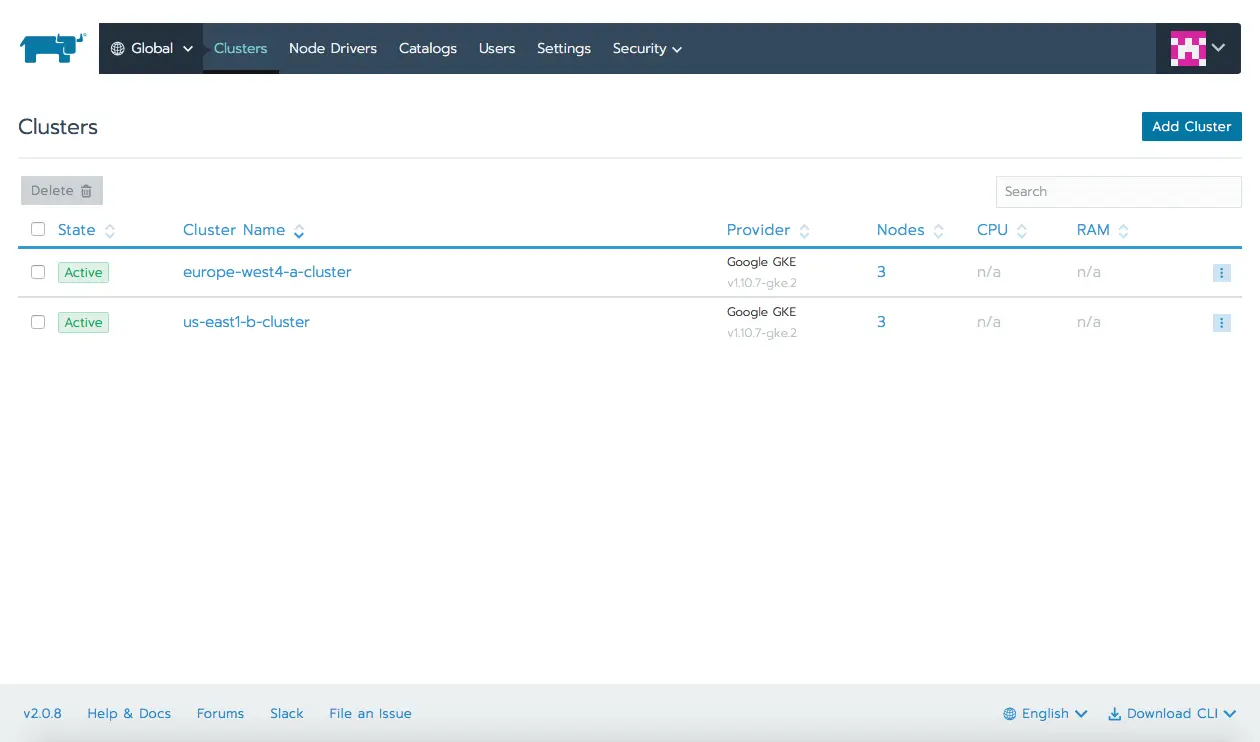Click Active badge of us-east1-b-cluster
This screenshot has width=1260, height=742.
point(83,322)
